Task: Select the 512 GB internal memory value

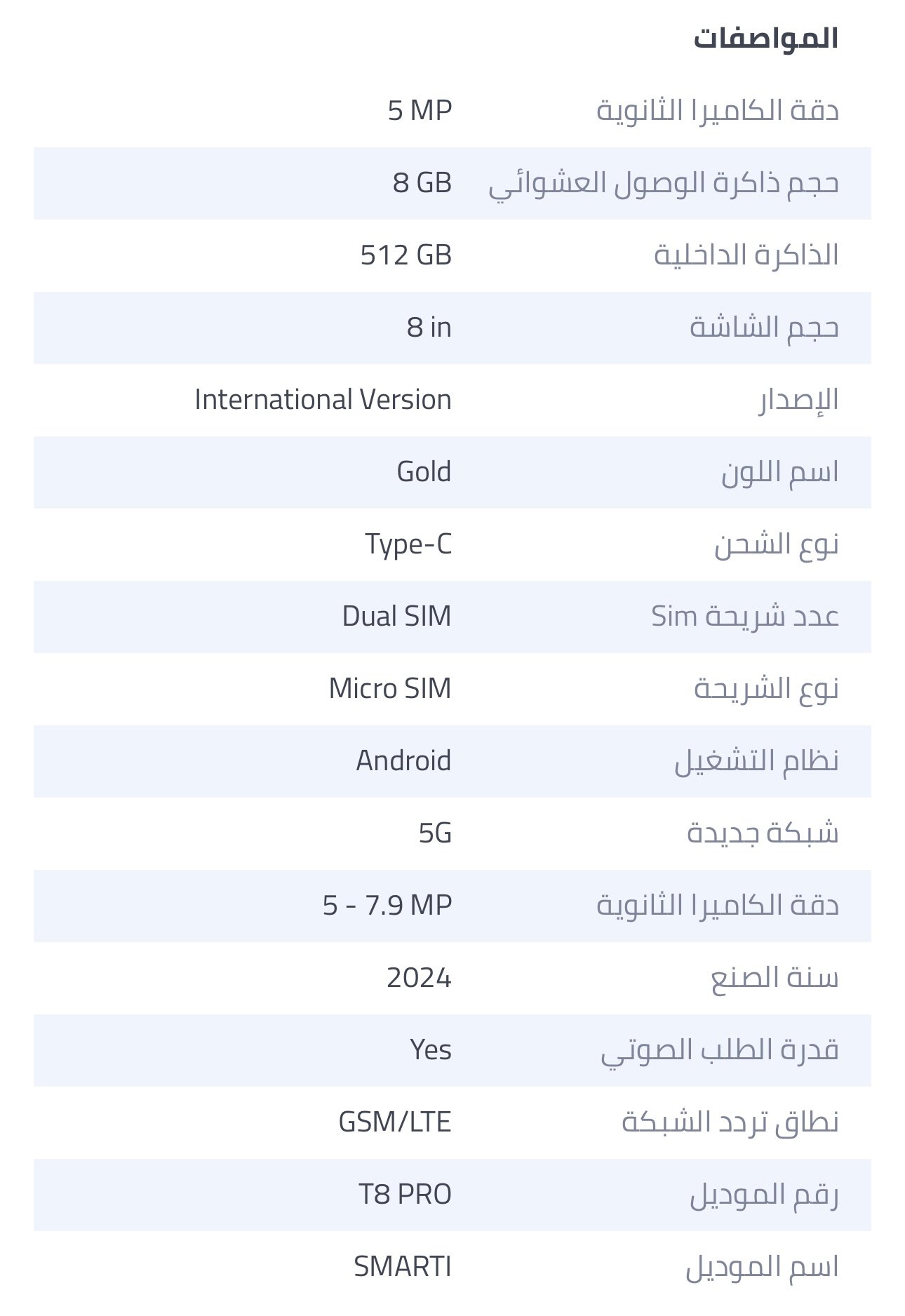Action: [x=405, y=255]
